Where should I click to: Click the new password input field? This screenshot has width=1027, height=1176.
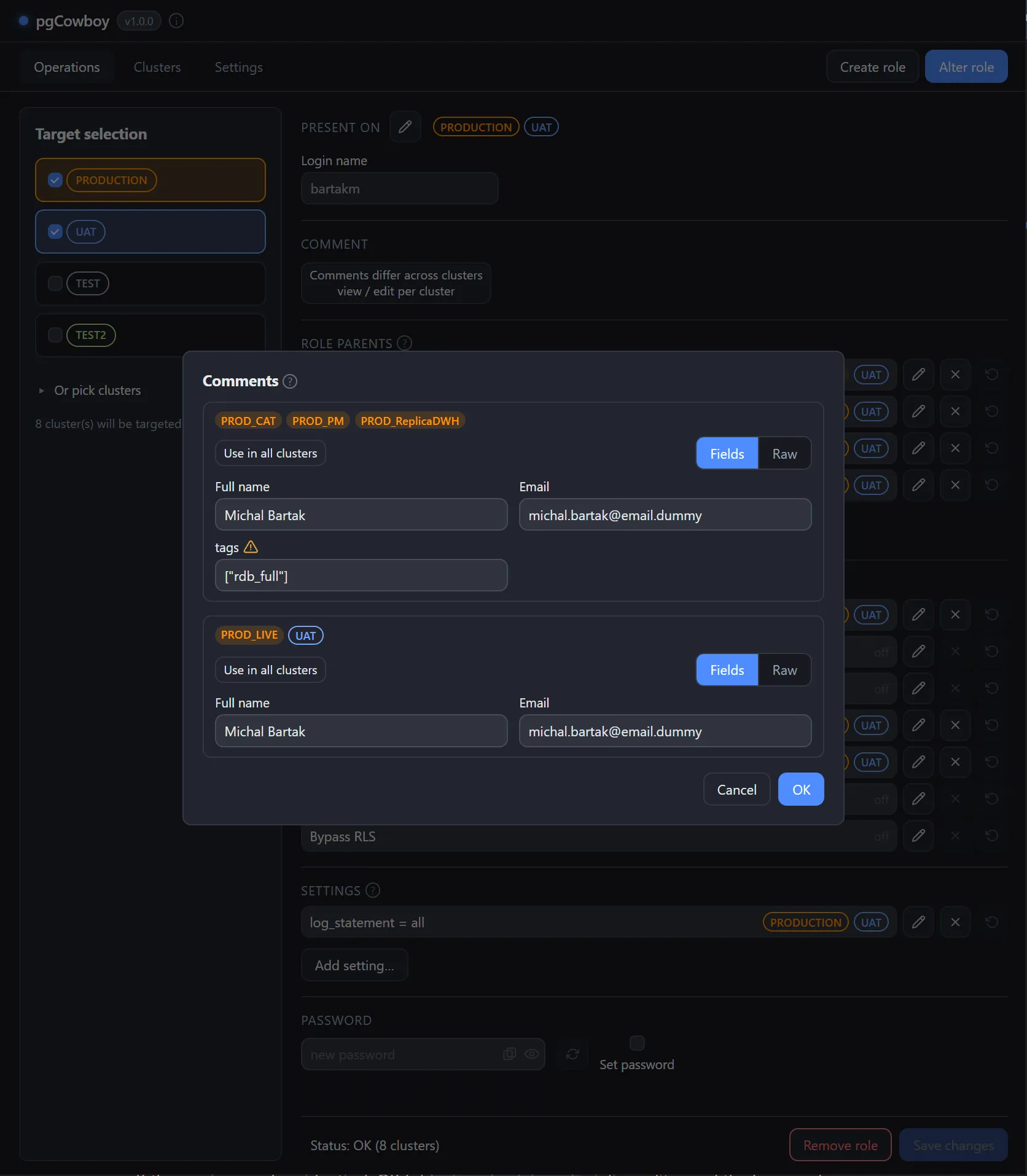[x=423, y=1054]
